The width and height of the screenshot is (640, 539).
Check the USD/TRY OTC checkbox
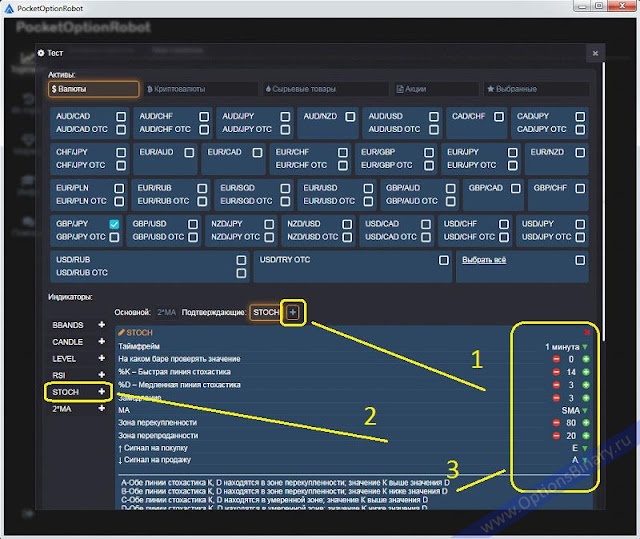[444, 260]
